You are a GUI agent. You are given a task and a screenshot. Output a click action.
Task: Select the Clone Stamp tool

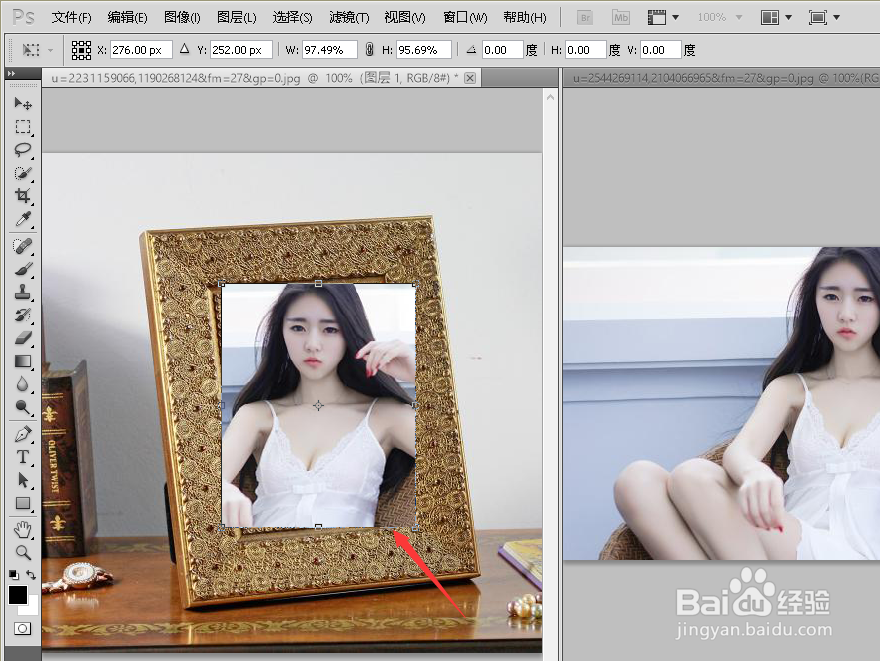(22, 292)
